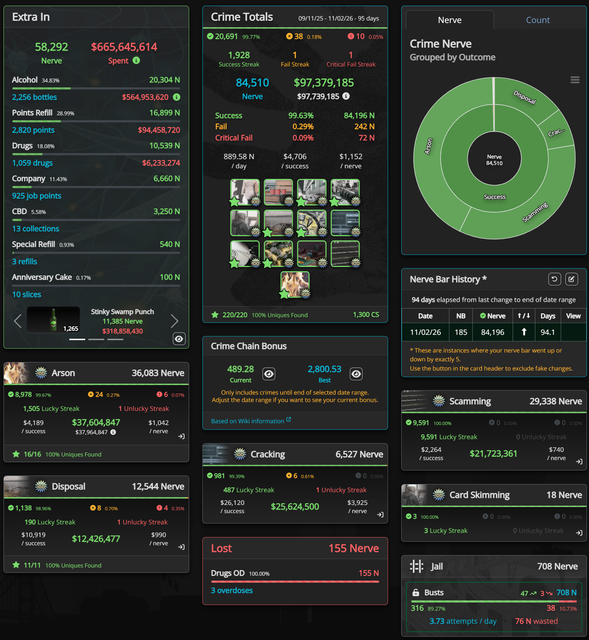This screenshot has height=640, width=589.
Task: Click the Scamming segment of the pie chart
Action: coord(535,213)
